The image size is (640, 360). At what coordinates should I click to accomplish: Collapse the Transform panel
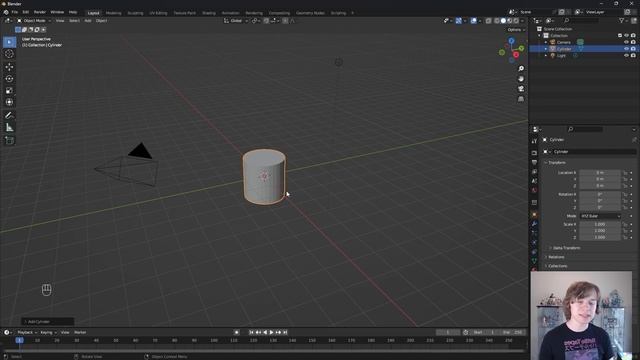(x=557, y=162)
